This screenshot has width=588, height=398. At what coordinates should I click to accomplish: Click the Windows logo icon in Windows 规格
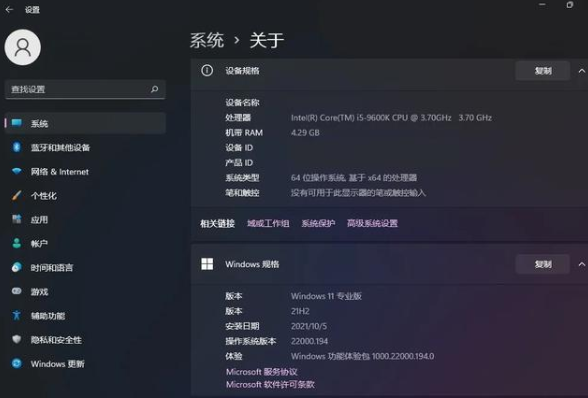coord(207,264)
